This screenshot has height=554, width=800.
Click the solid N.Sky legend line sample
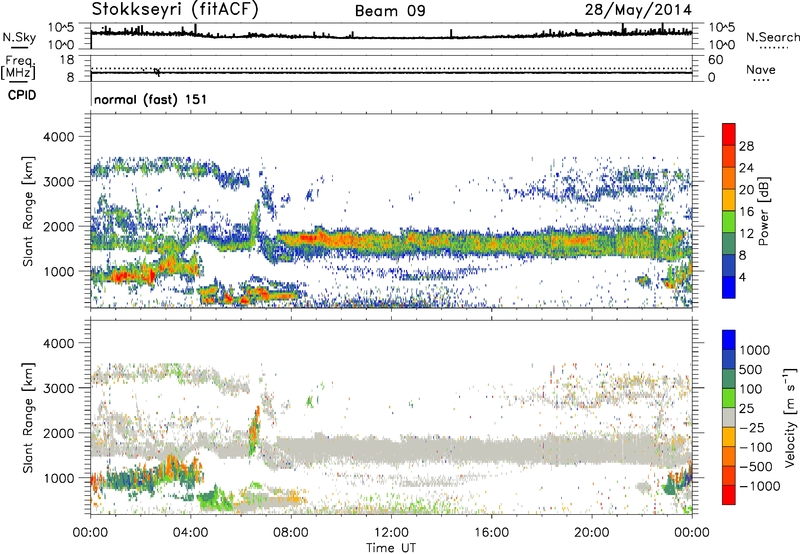tap(19, 47)
